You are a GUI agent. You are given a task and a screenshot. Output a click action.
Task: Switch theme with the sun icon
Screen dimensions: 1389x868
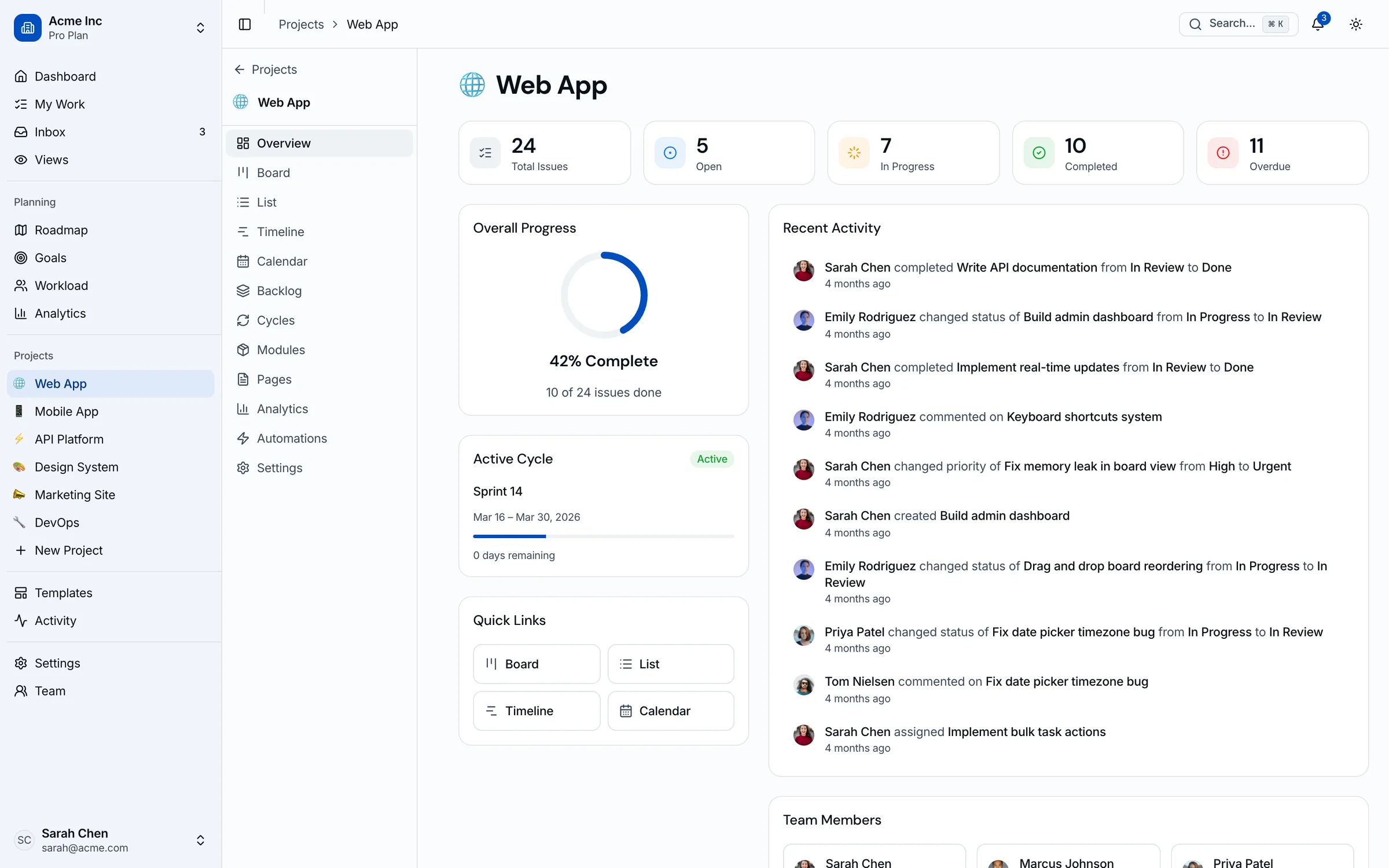click(x=1356, y=24)
